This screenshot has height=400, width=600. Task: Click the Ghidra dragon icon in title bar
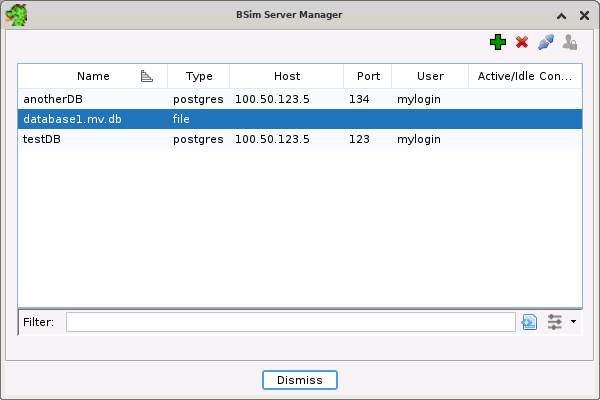pyautogui.click(x=17, y=15)
